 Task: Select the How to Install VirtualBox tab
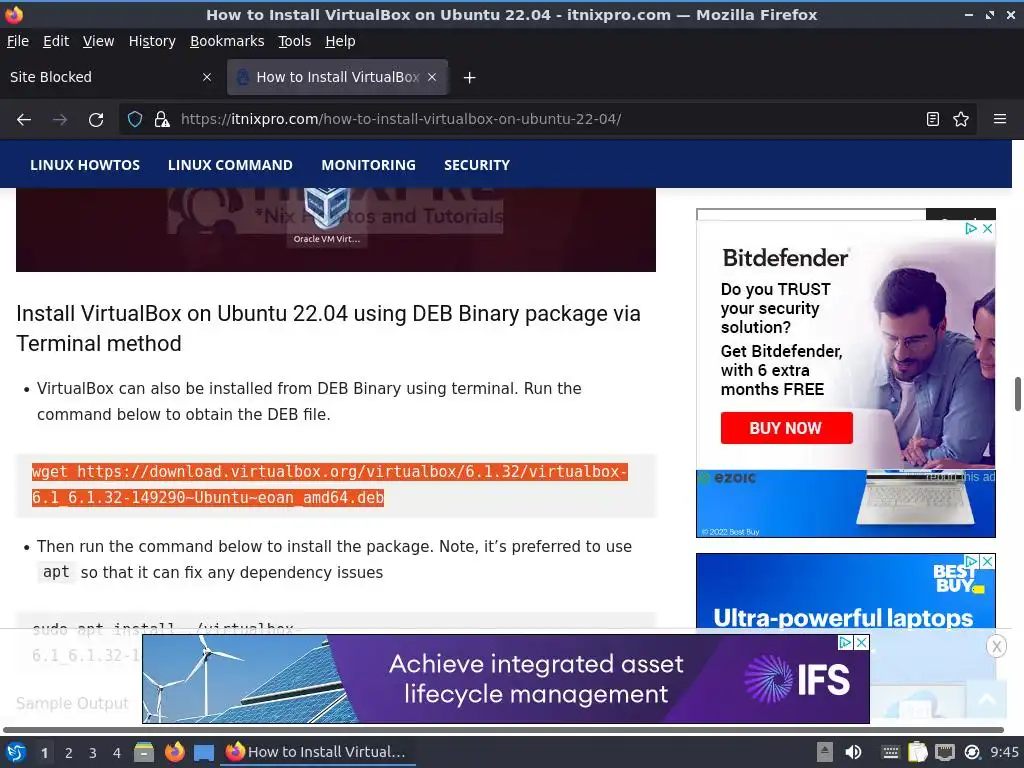[x=337, y=77]
